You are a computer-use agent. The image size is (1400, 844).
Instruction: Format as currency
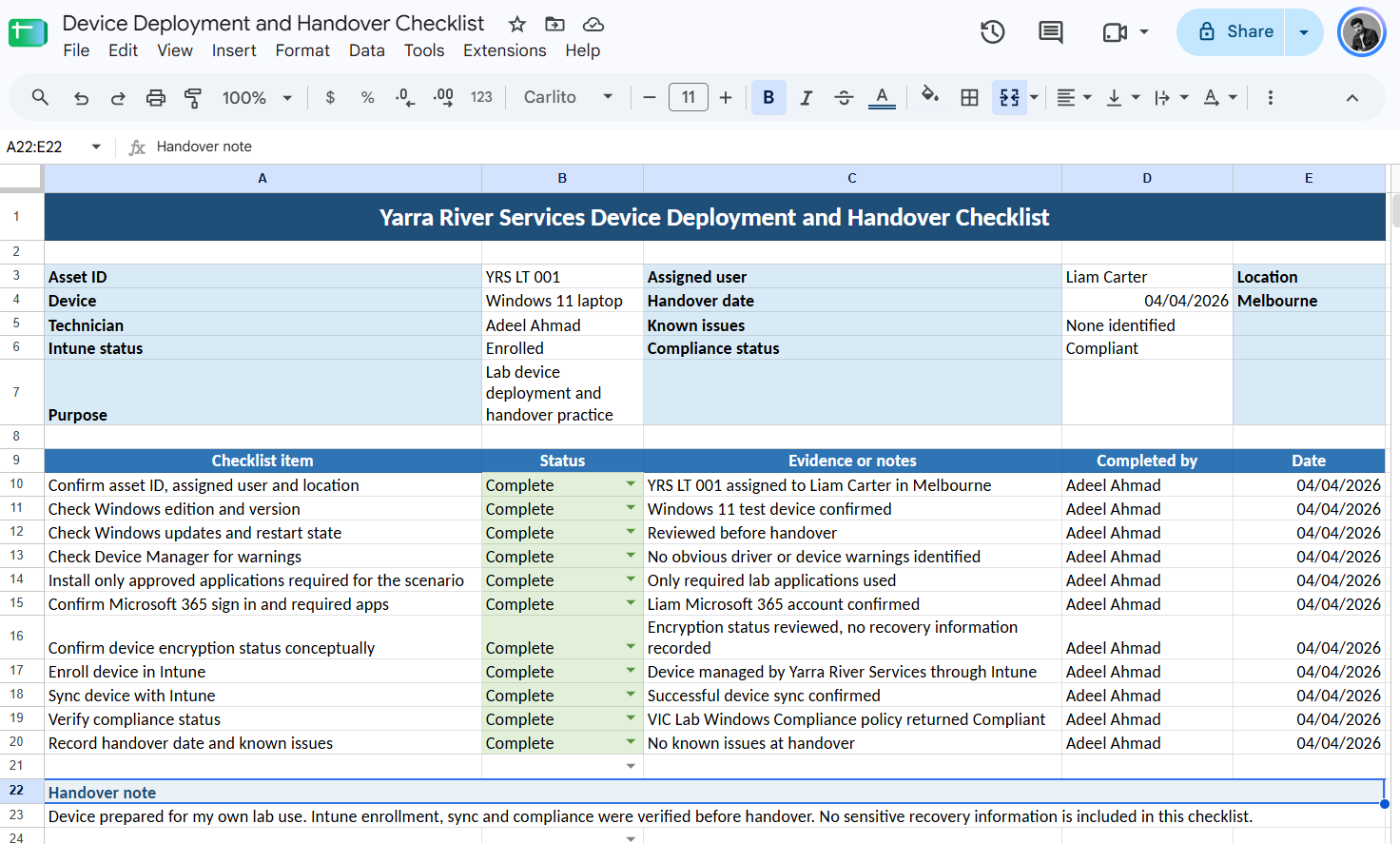(x=330, y=97)
